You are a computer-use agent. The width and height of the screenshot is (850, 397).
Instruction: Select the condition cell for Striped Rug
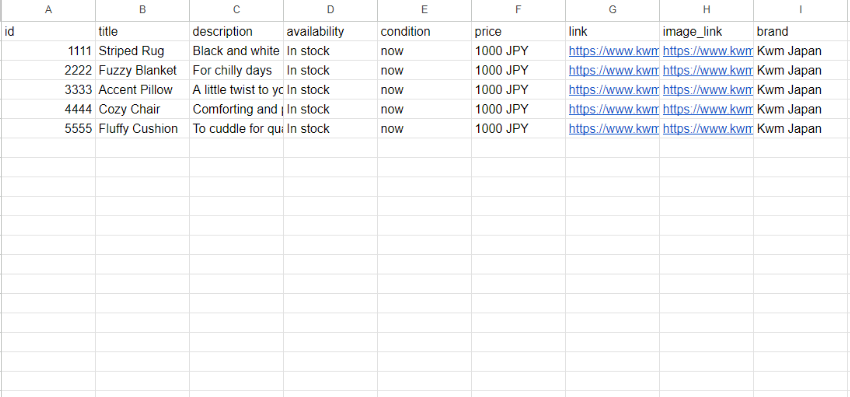[424, 51]
